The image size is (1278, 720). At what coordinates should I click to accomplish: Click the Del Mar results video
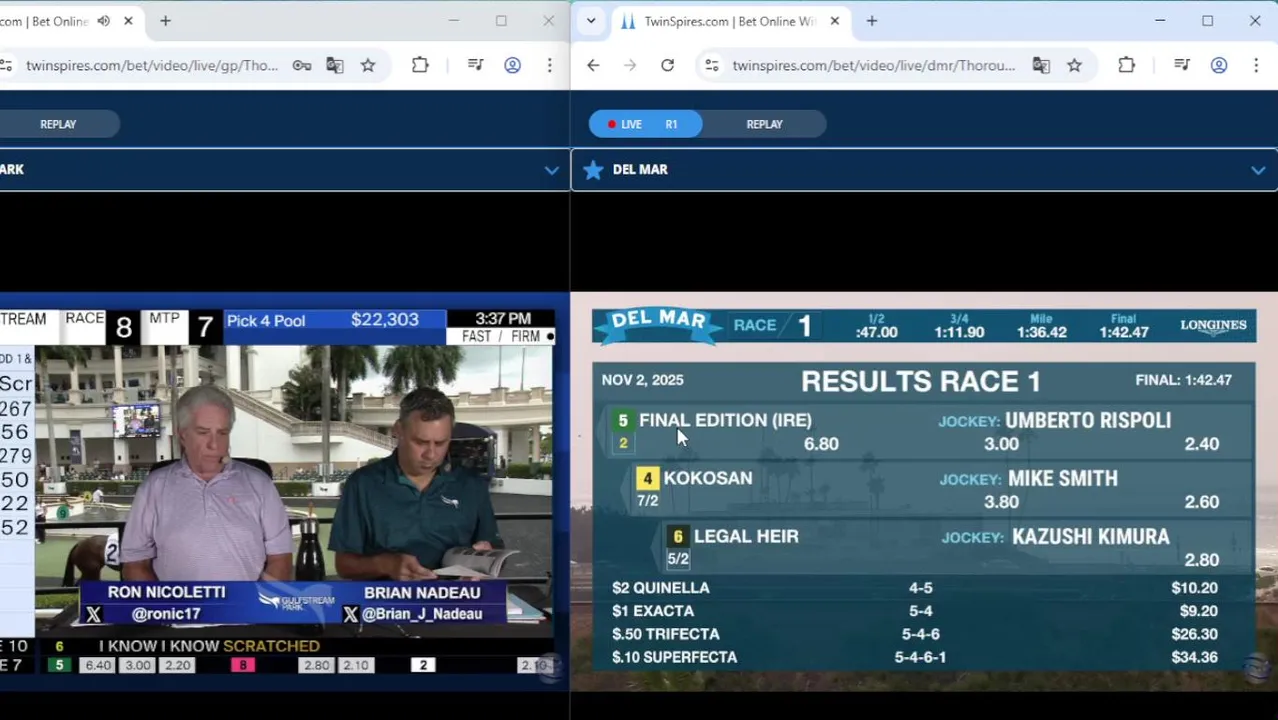tap(924, 490)
